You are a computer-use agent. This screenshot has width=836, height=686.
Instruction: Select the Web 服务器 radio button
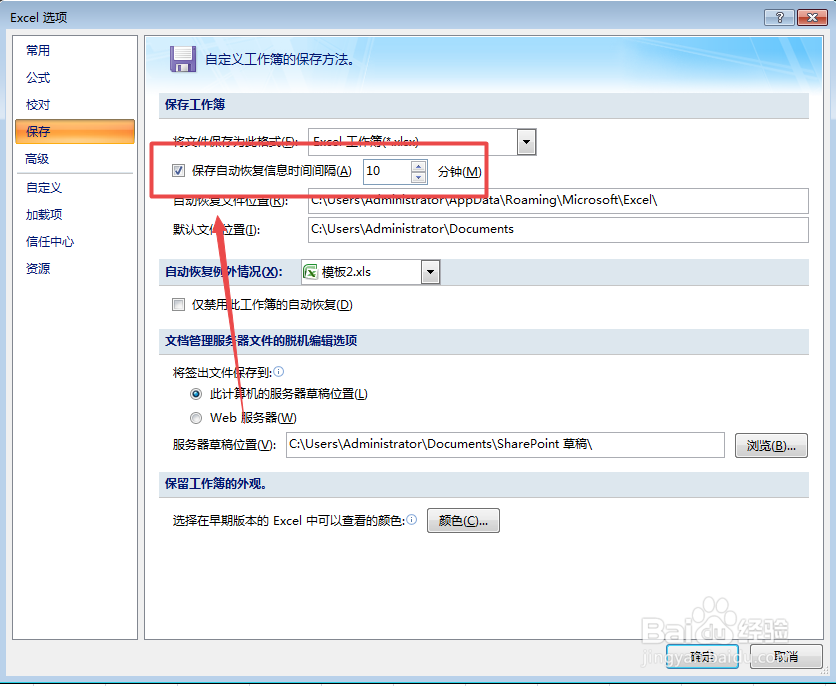[x=196, y=417]
